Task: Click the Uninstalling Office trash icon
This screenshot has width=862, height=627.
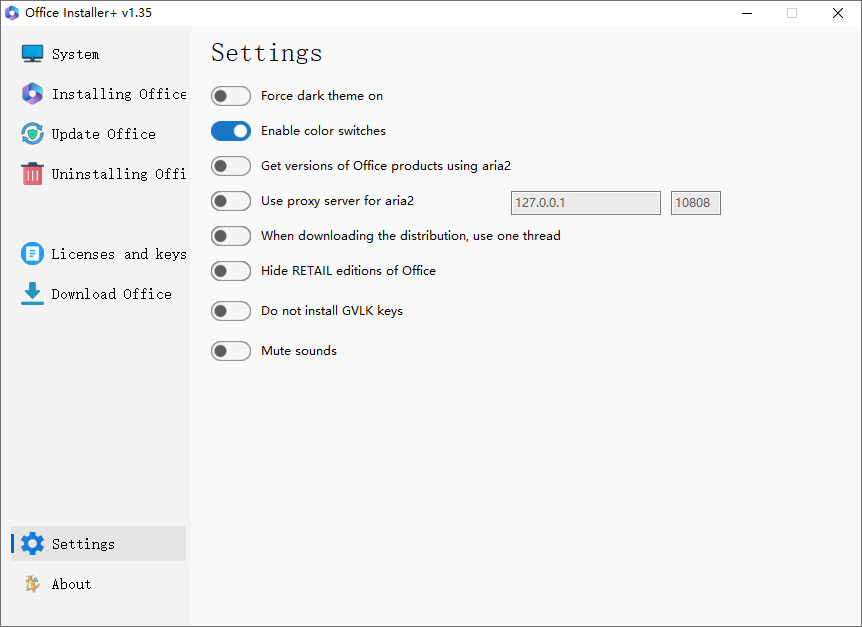Action: 32,174
